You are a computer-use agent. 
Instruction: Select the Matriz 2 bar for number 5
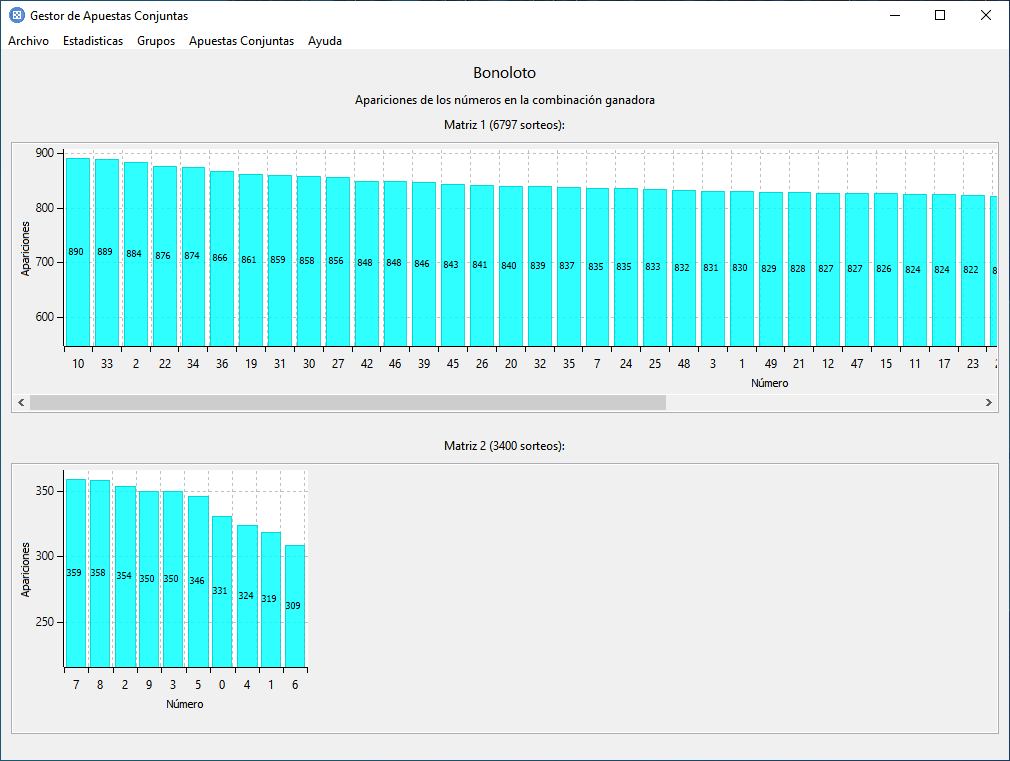point(198,581)
